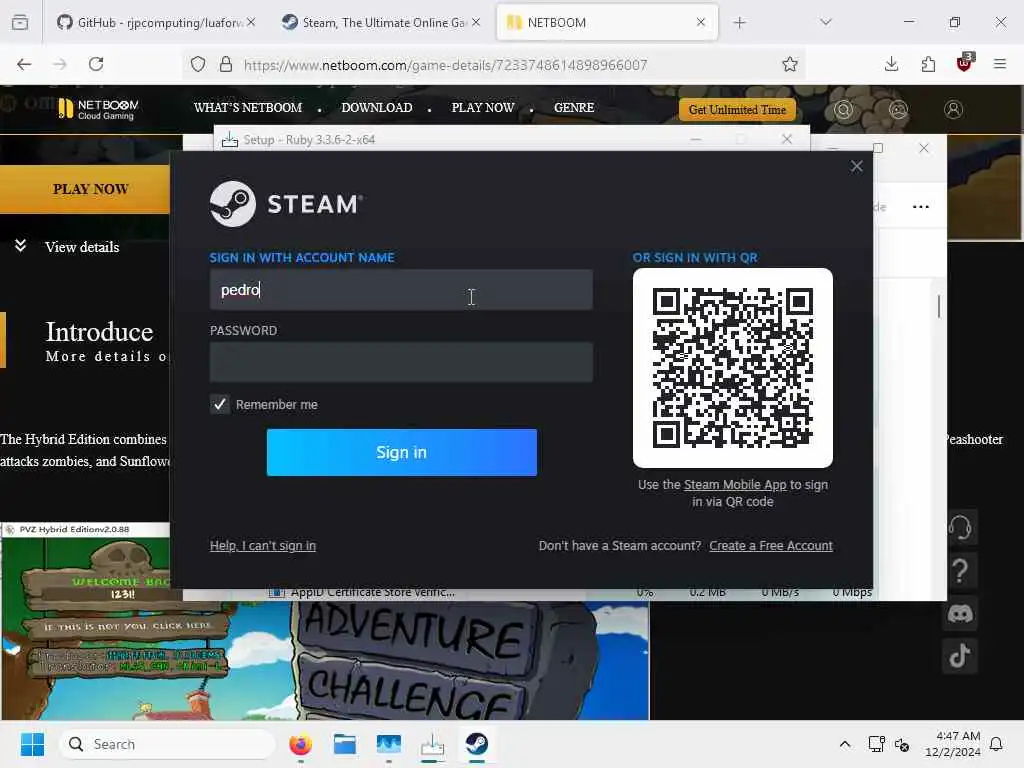Open the Windows Start menu

click(x=32, y=744)
